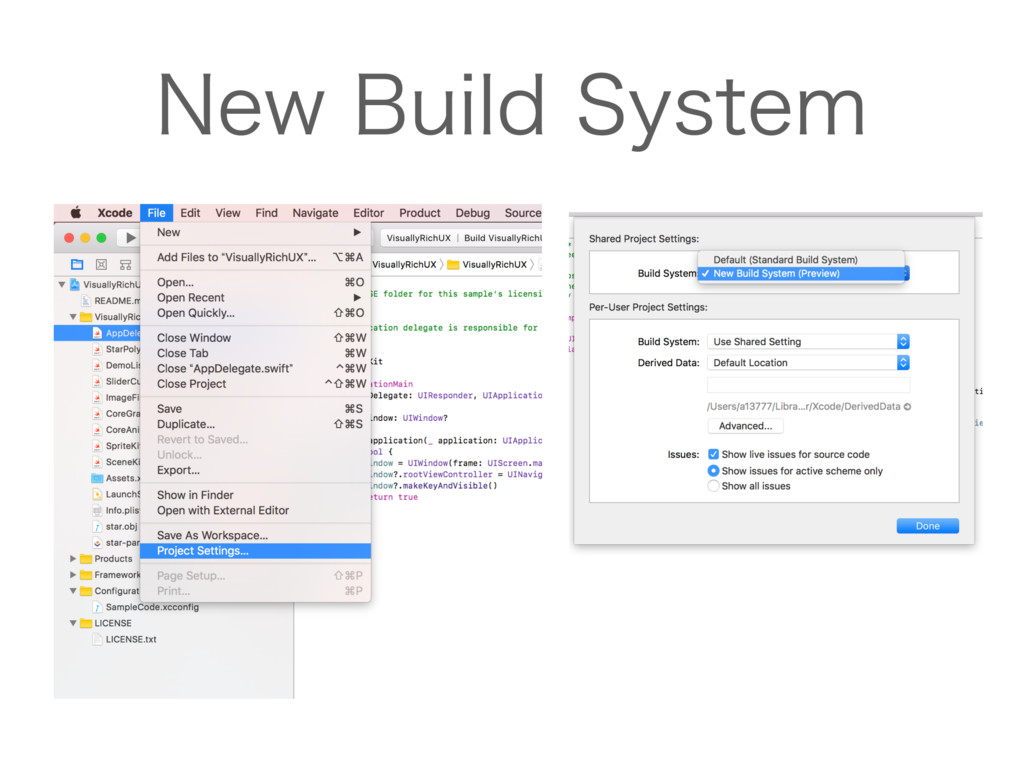Select Show issues for active scheme only
This screenshot has width=1024, height=768.
point(713,471)
